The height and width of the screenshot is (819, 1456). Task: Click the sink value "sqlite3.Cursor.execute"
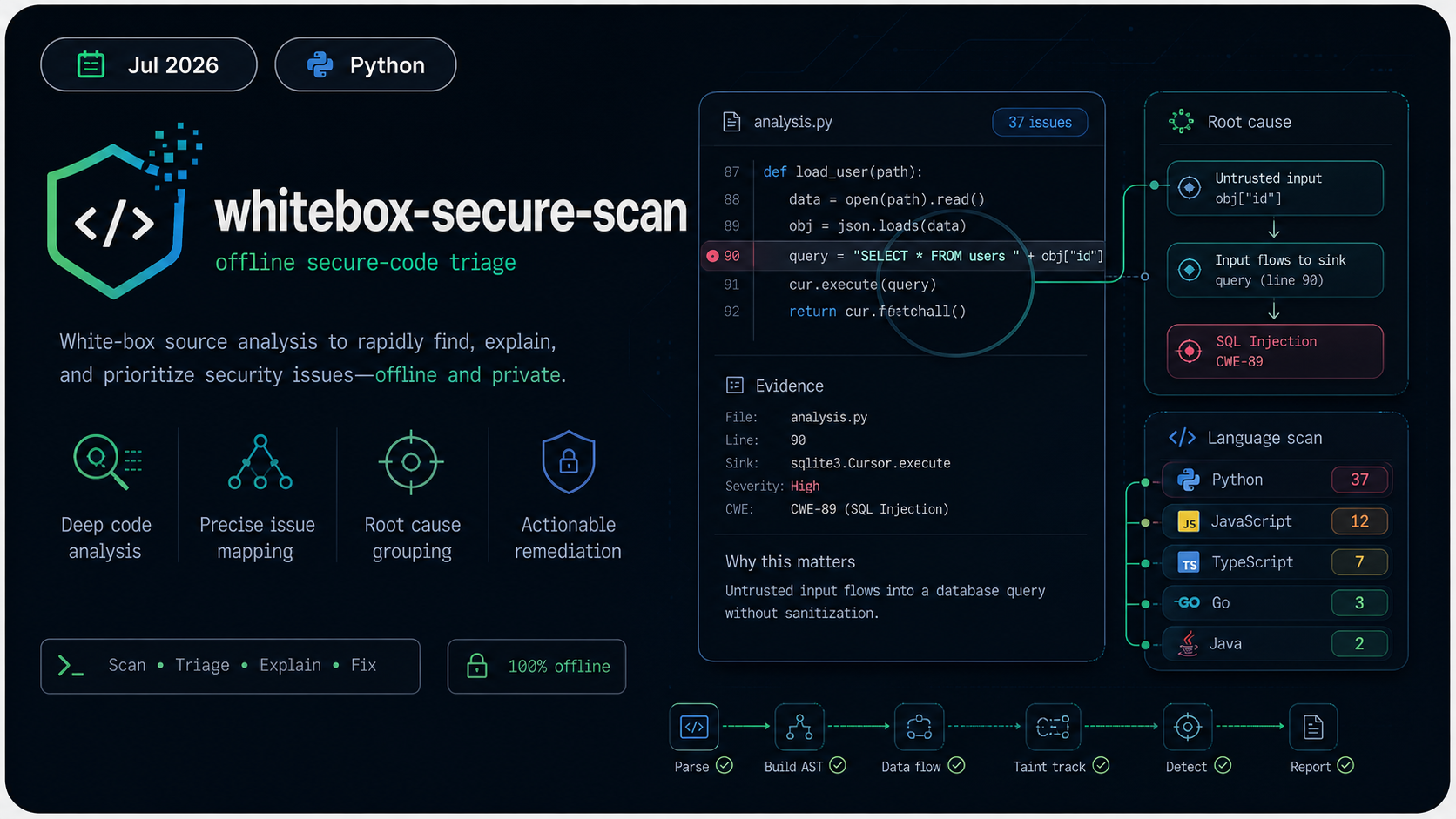(x=870, y=463)
